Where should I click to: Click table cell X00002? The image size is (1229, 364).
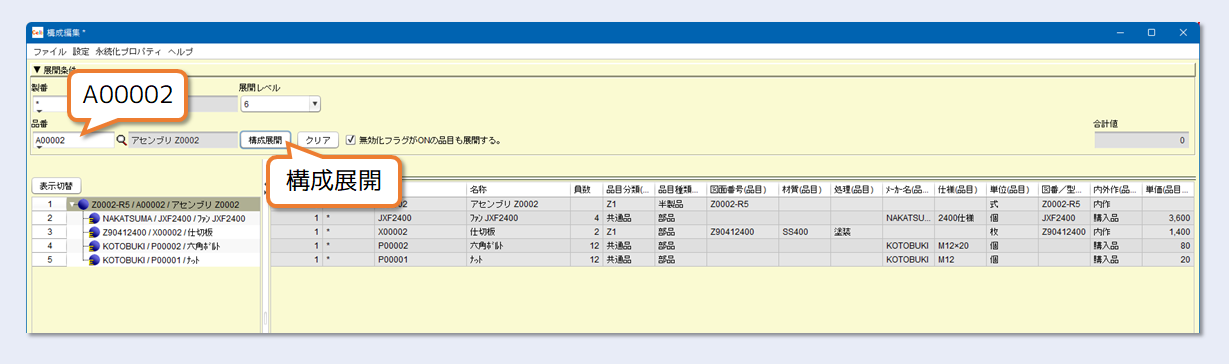[420, 231]
